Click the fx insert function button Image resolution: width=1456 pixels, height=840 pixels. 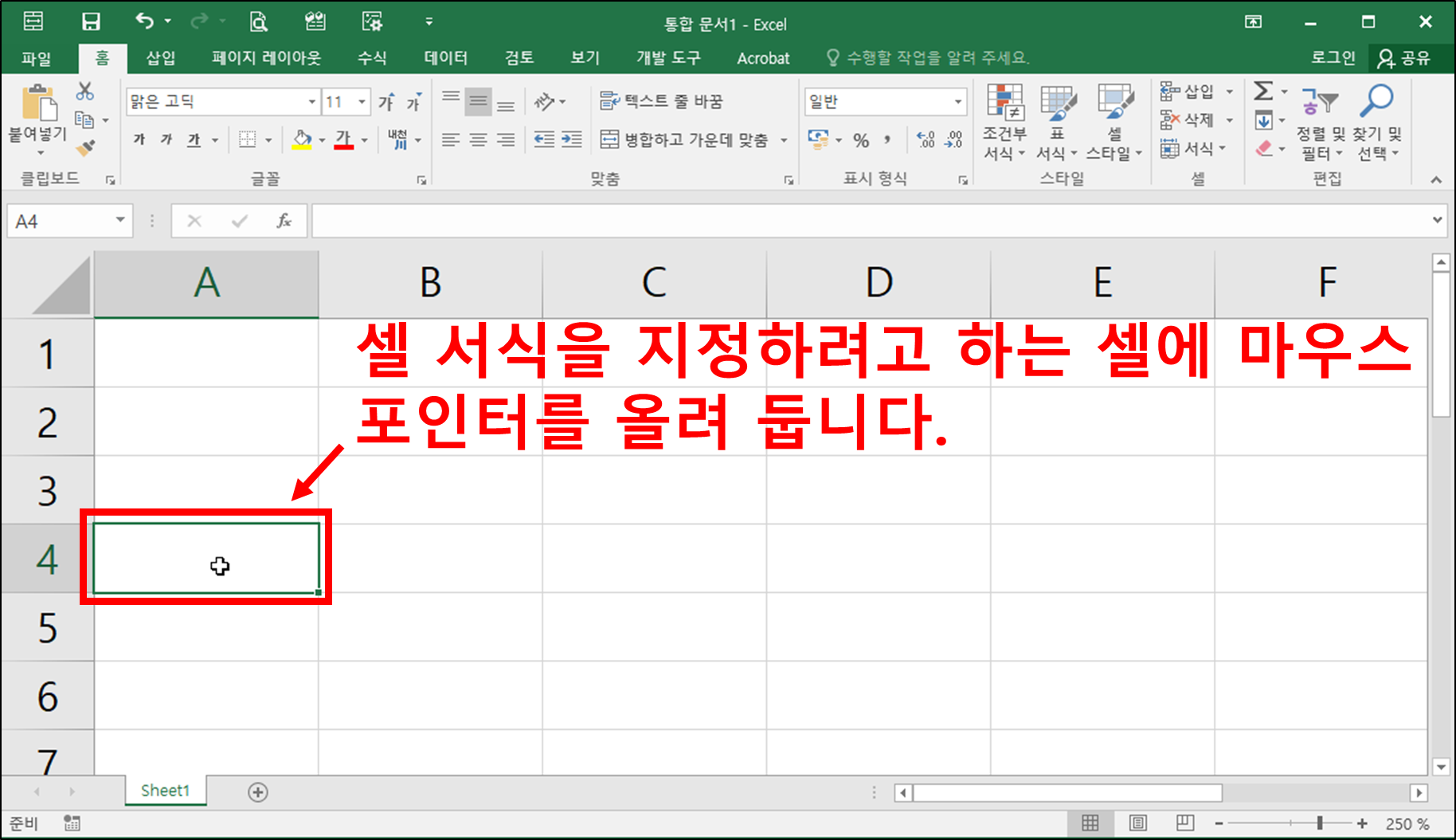[284, 221]
